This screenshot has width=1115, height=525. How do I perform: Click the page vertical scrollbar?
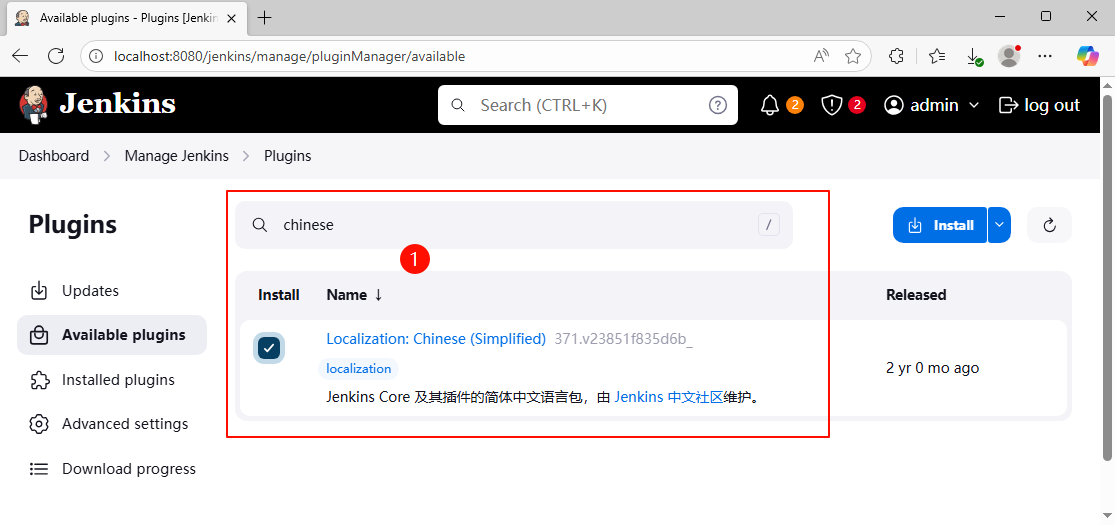pyautogui.click(x=1108, y=277)
